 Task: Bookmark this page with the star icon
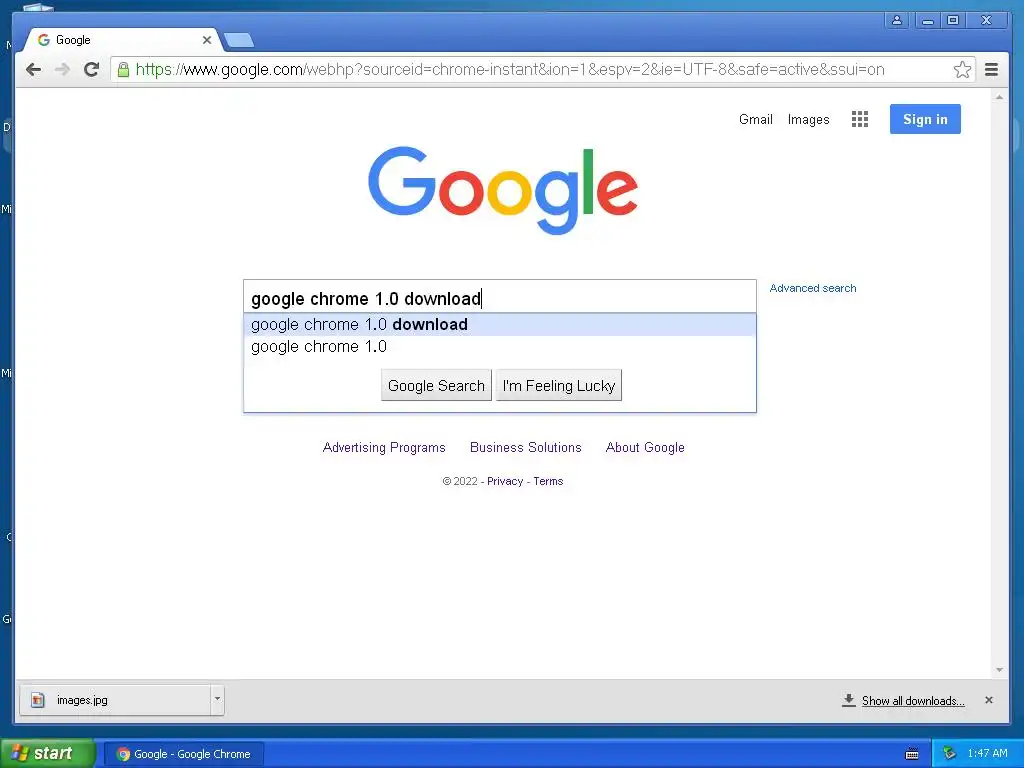pyautogui.click(x=962, y=69)
